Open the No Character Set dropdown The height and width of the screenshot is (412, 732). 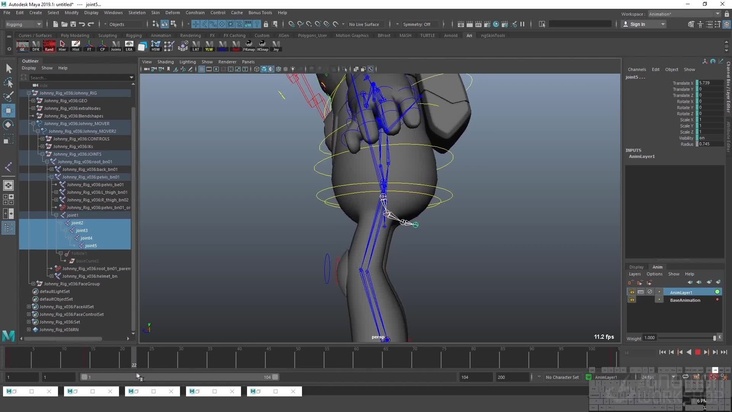point(560,377)
